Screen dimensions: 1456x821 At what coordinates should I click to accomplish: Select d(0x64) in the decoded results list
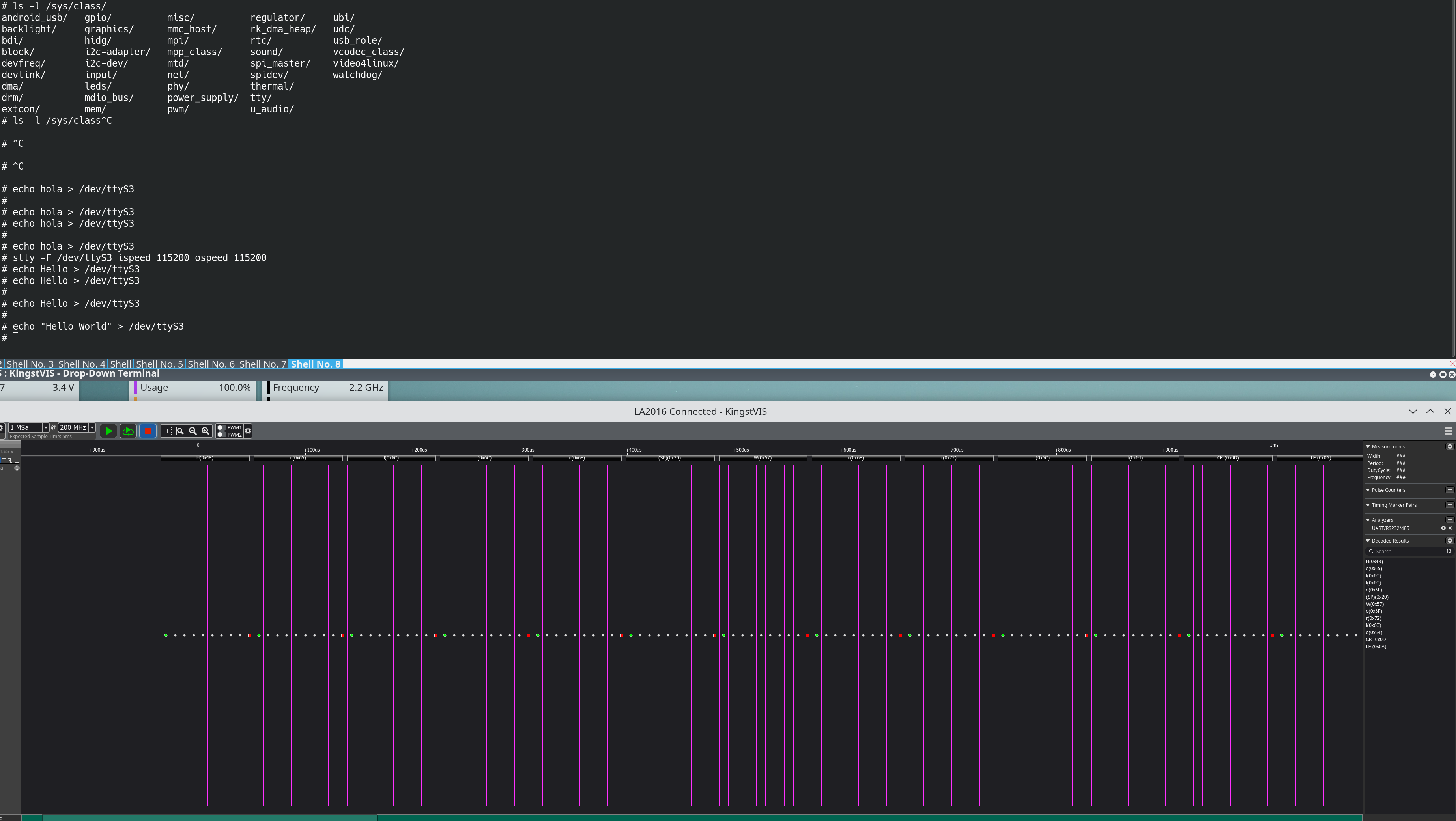point(1374,632)
